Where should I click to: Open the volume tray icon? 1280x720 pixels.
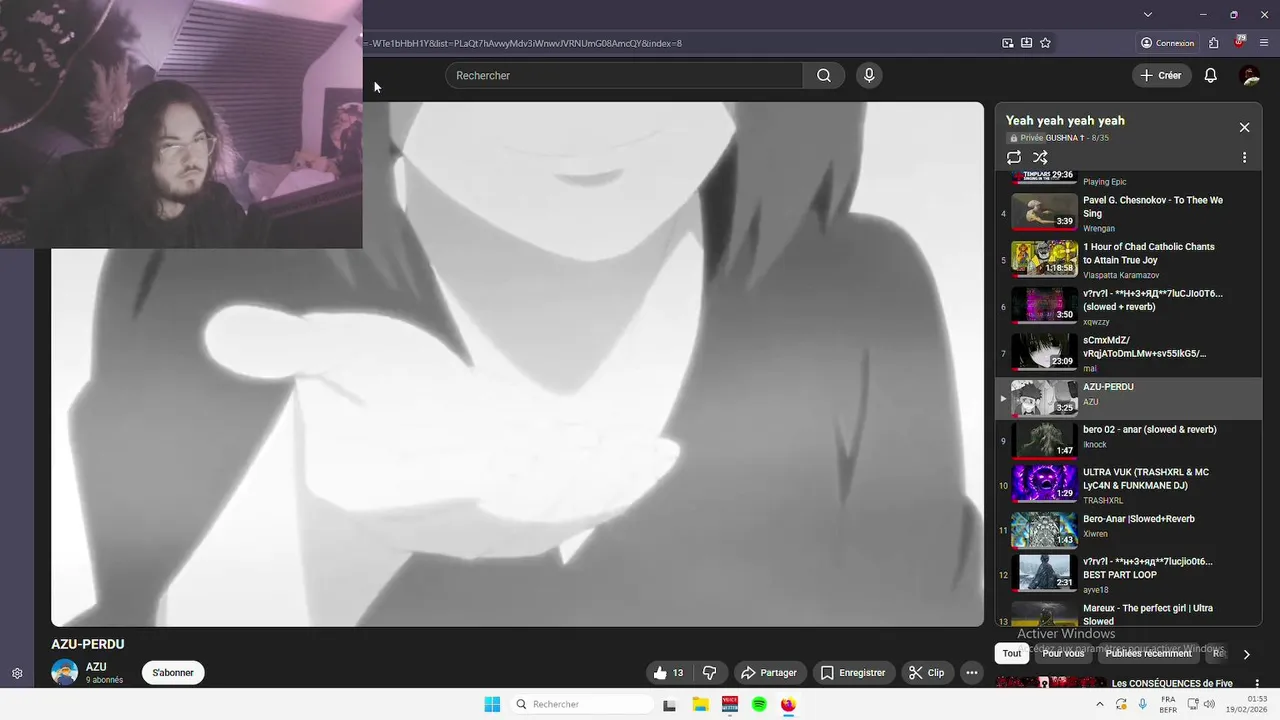[1209, 704]
